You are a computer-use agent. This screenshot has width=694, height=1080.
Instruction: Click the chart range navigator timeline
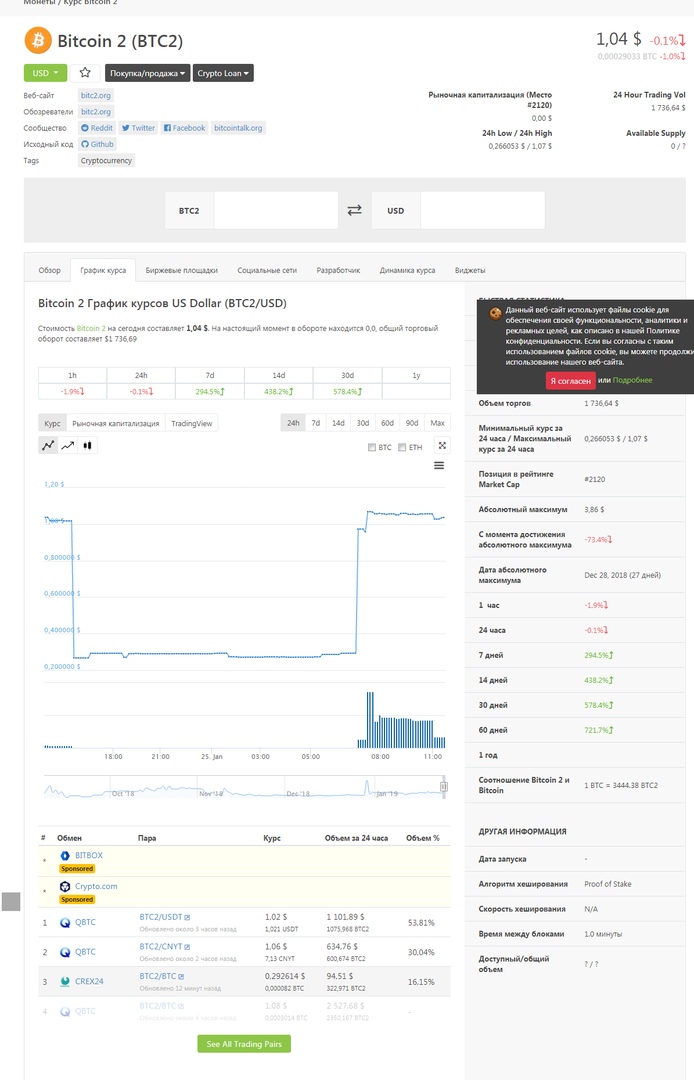(244, 787)
